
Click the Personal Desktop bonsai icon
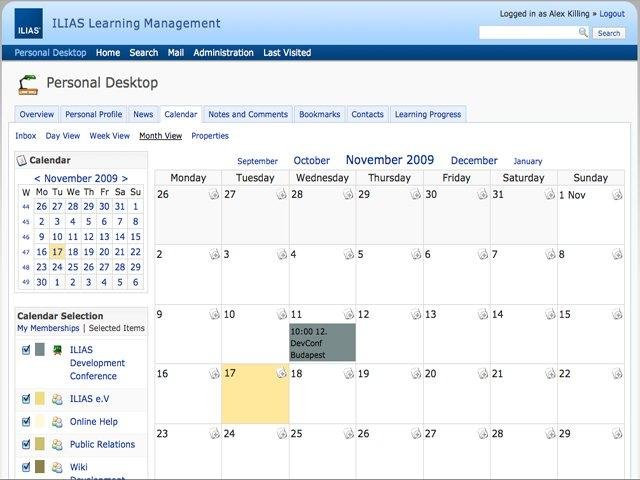(28, 84)
